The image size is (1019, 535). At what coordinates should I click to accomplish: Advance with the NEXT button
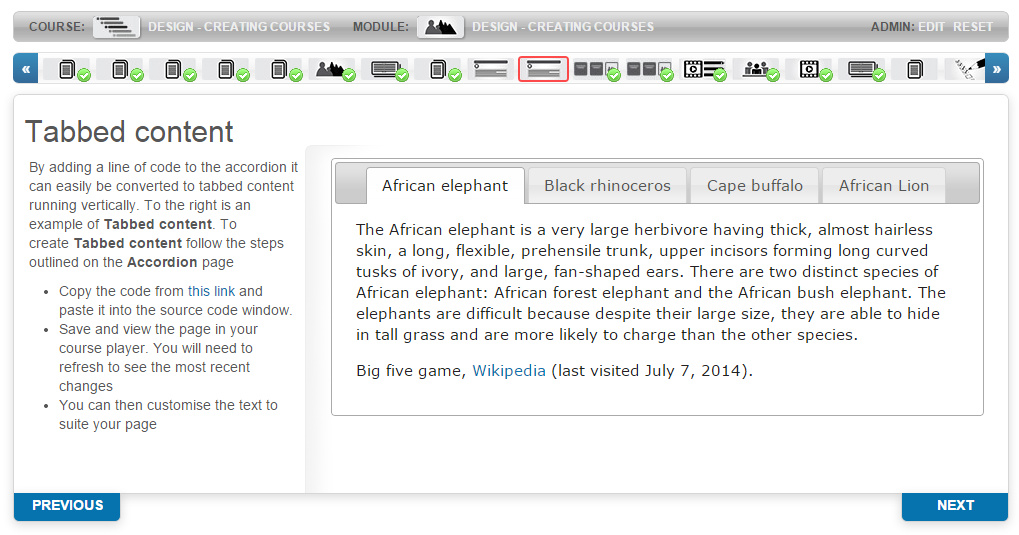point(954,506)
